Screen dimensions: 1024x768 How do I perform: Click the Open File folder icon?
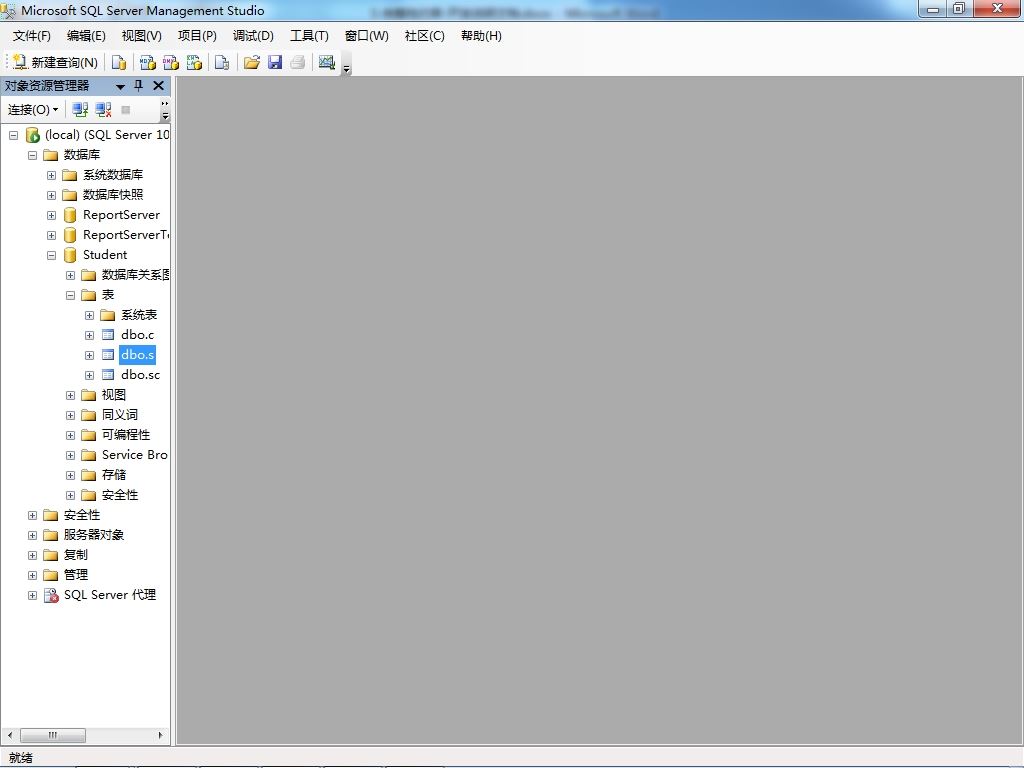pos(251,62)
